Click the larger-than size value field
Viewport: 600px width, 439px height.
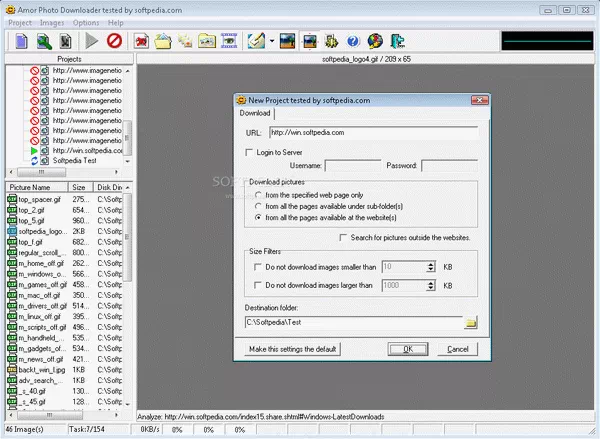404,285
